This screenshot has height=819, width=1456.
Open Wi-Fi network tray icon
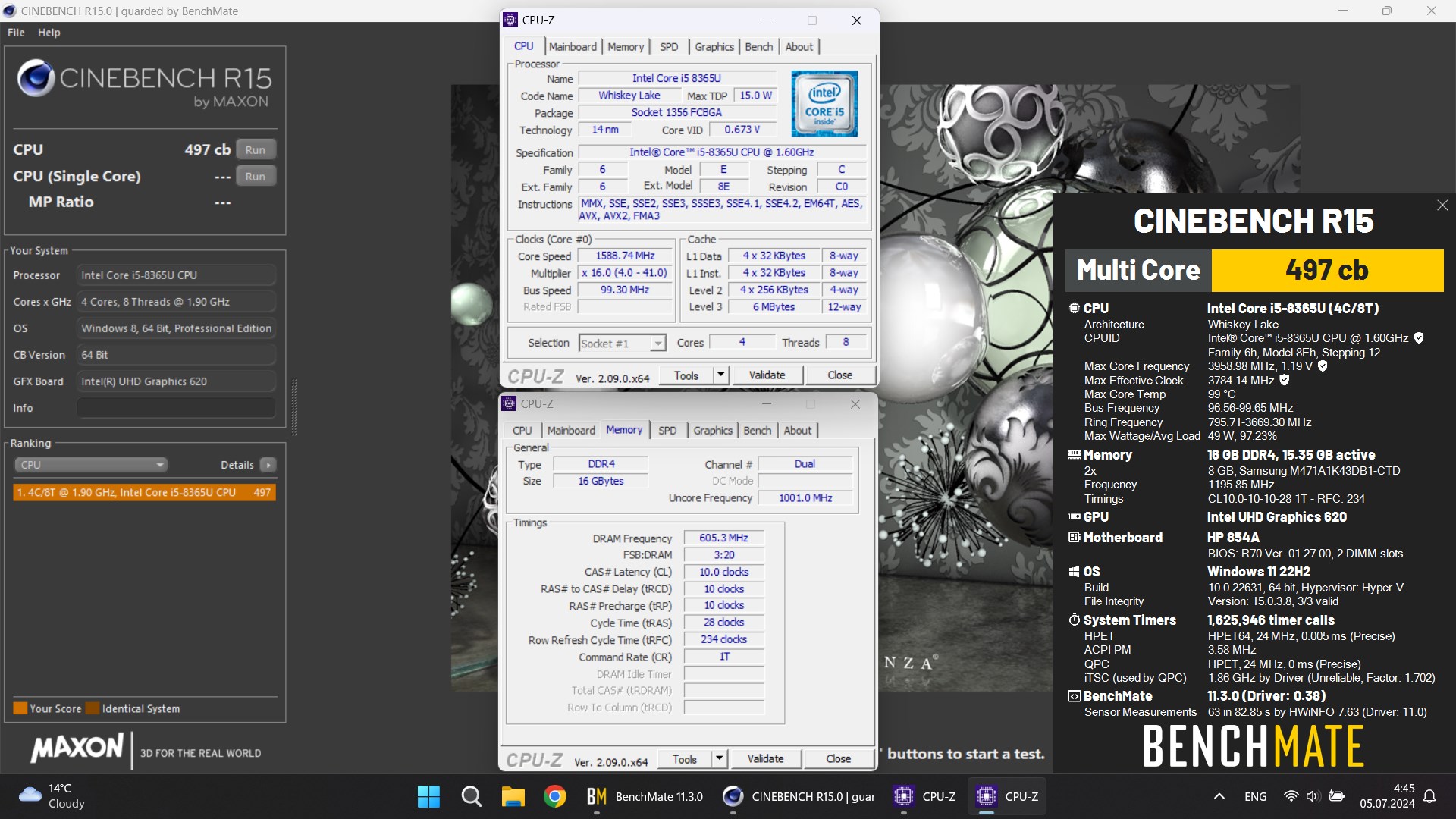tap(1291, 797)
